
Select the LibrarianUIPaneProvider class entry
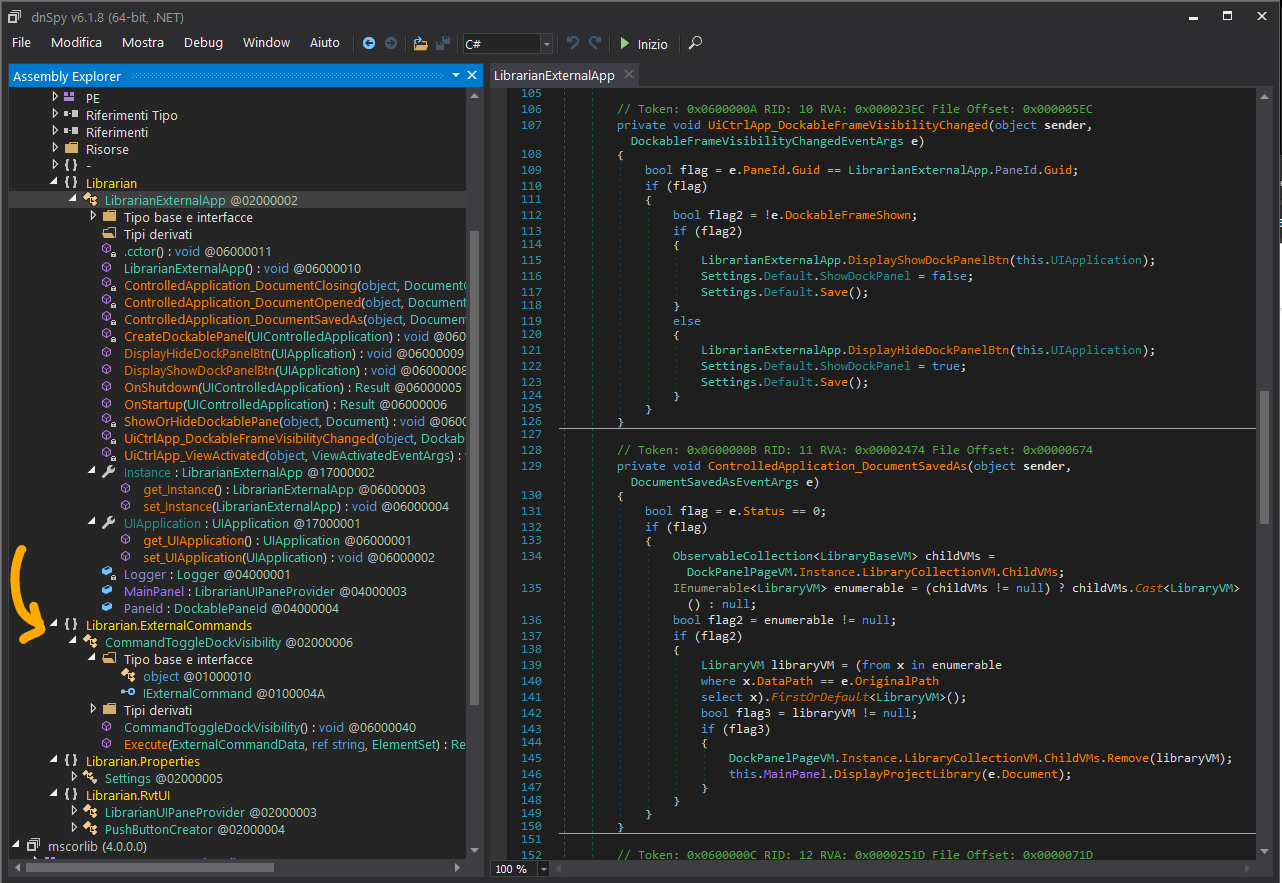pos(211,812)
